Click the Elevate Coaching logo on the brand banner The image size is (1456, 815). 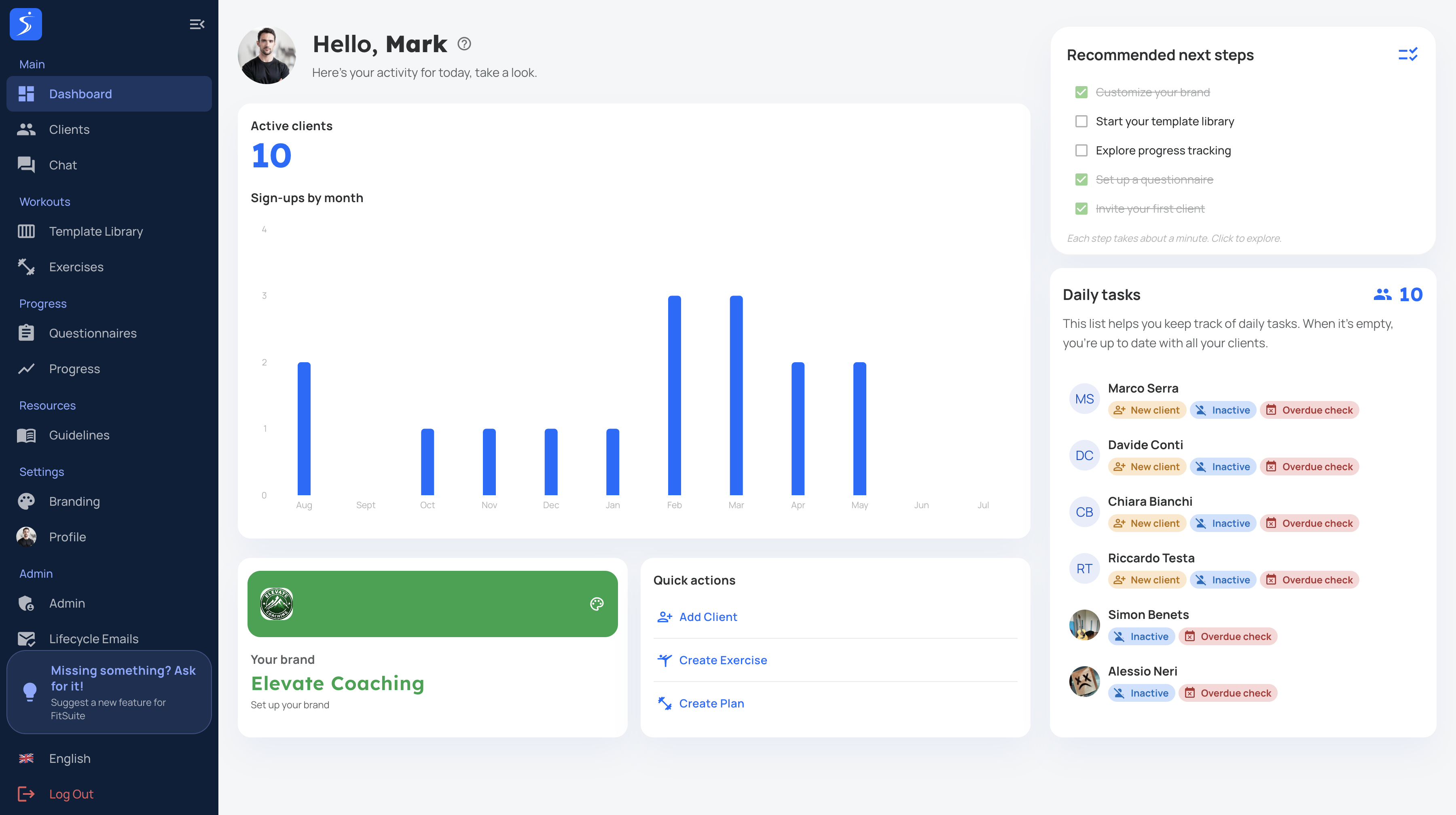click(x=276, y=604)
